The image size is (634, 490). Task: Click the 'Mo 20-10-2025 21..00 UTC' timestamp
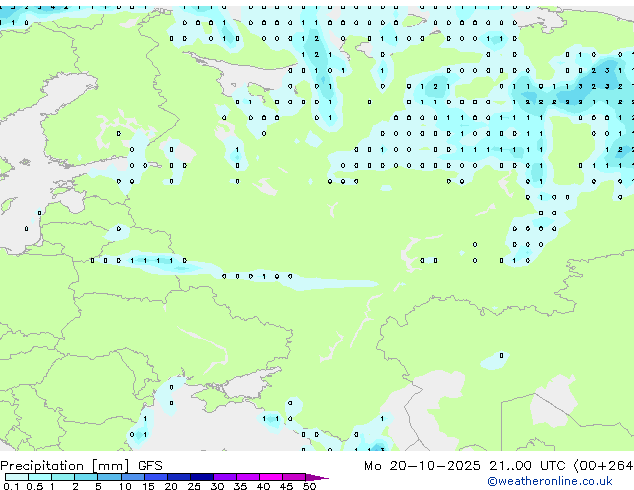[x=464, y=466]
